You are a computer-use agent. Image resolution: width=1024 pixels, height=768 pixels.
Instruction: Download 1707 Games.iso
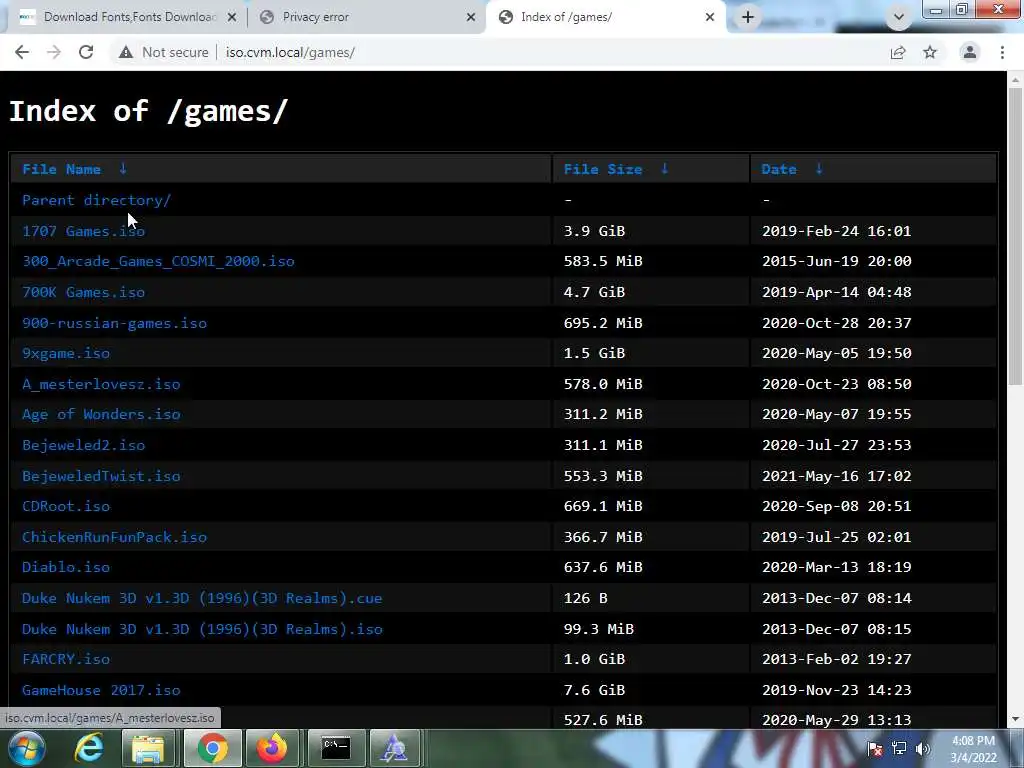pos(84,231)
